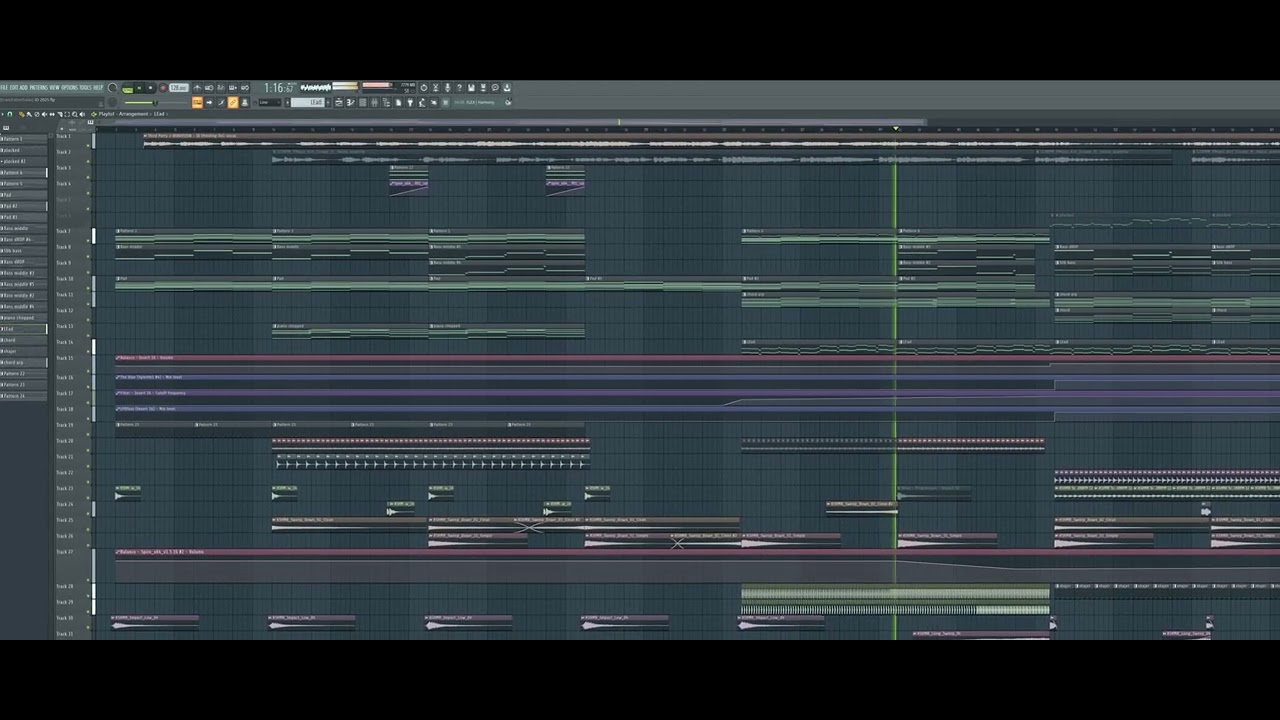
Task: Select the Zoom tool in playlist toolbar
Action: (75, 114)
